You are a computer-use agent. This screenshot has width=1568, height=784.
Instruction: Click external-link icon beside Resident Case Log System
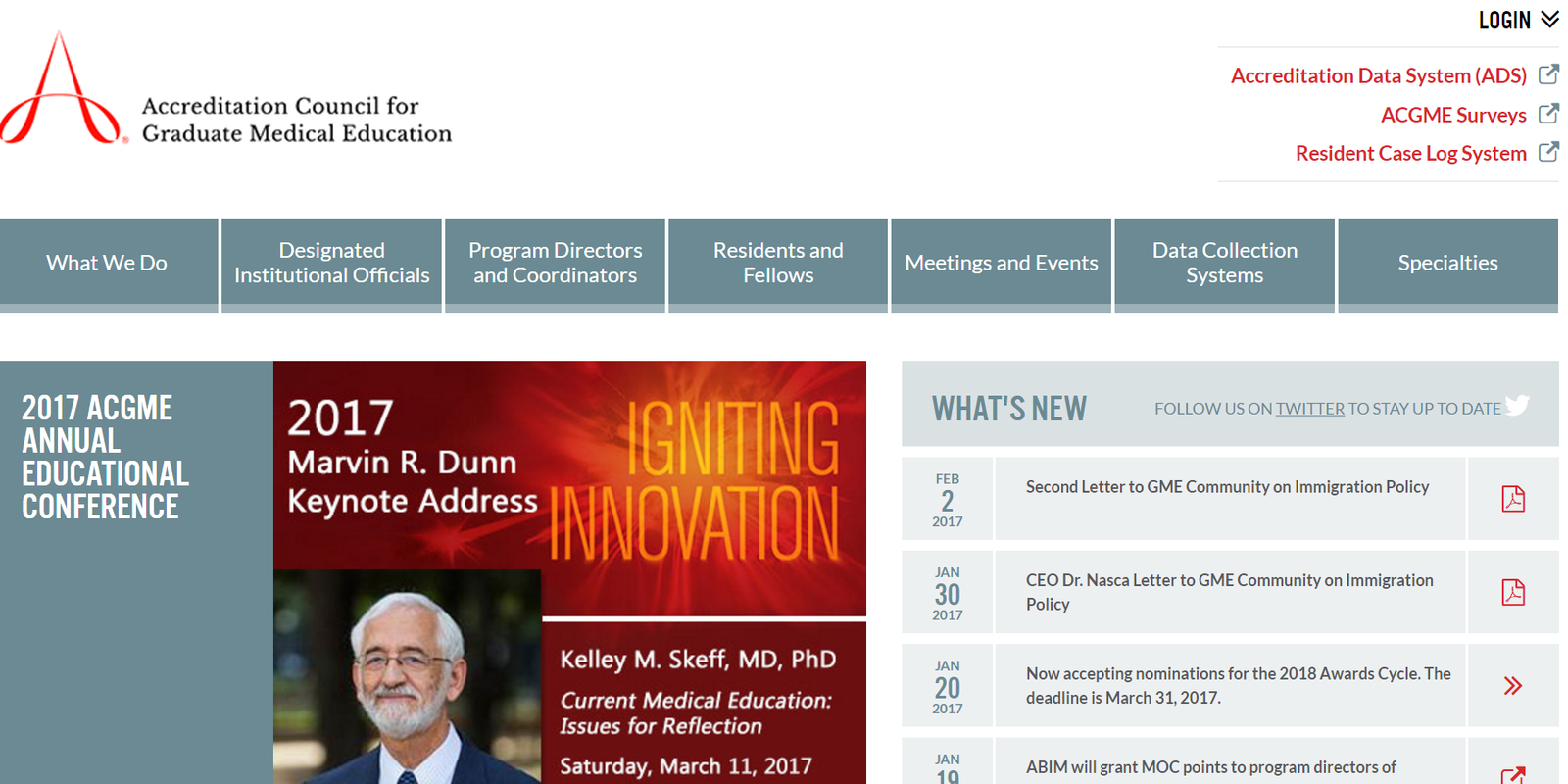(x=1548, y=152)
